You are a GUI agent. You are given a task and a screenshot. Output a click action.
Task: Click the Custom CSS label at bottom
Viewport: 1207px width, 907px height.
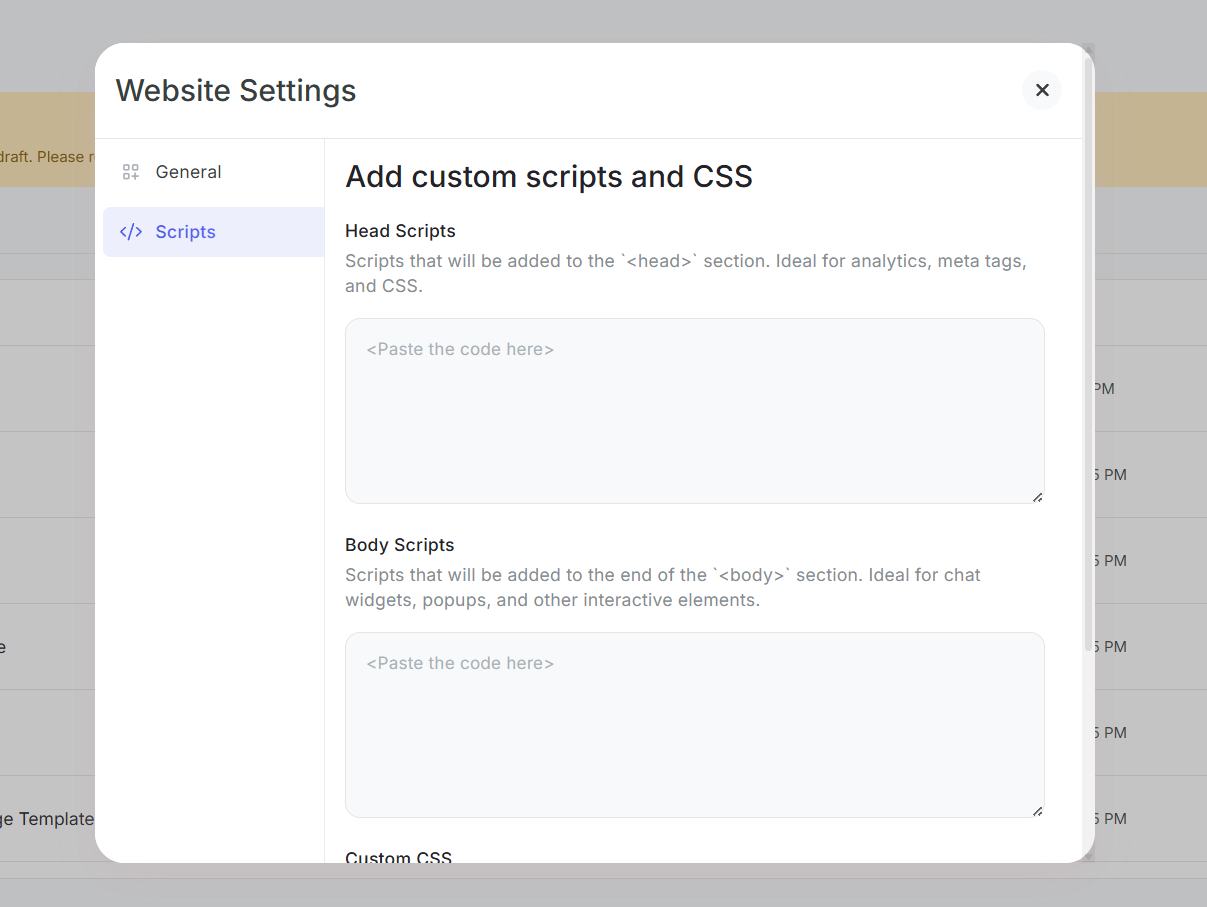(x=398, y=857)
